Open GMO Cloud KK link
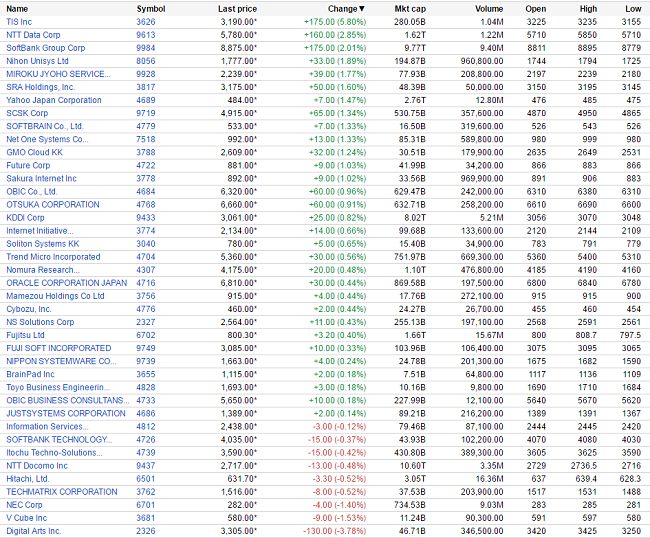This screenshot has width=650, height=538. pos(34,153)
